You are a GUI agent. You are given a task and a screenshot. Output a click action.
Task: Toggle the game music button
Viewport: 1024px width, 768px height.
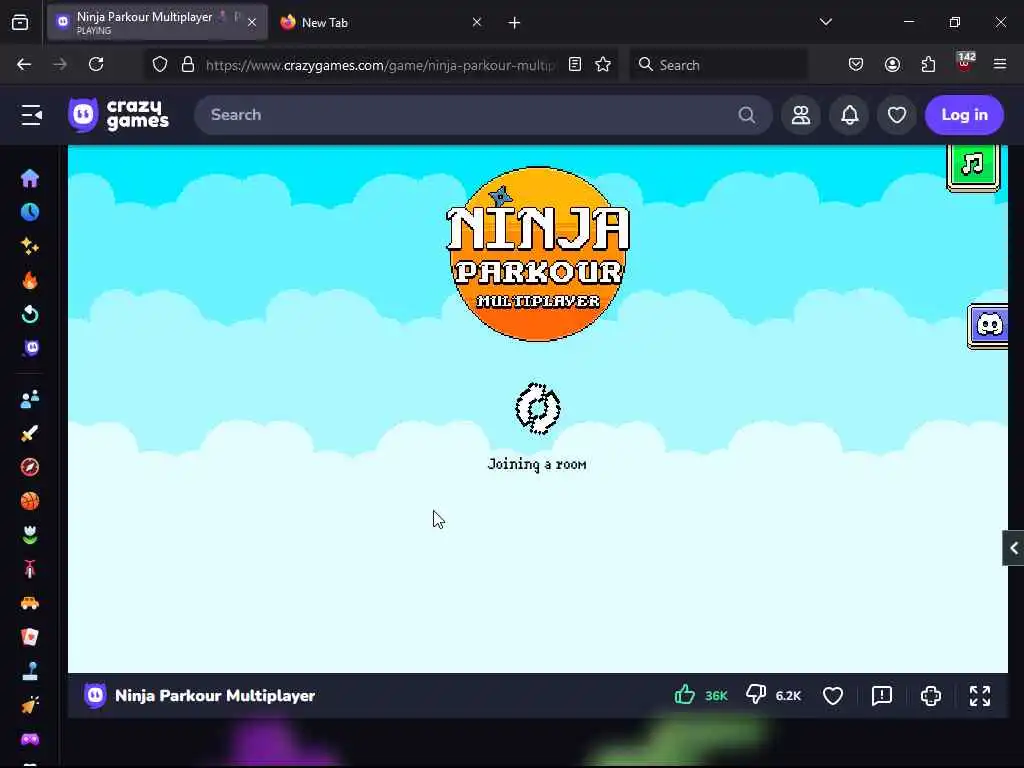coord(973,165)
